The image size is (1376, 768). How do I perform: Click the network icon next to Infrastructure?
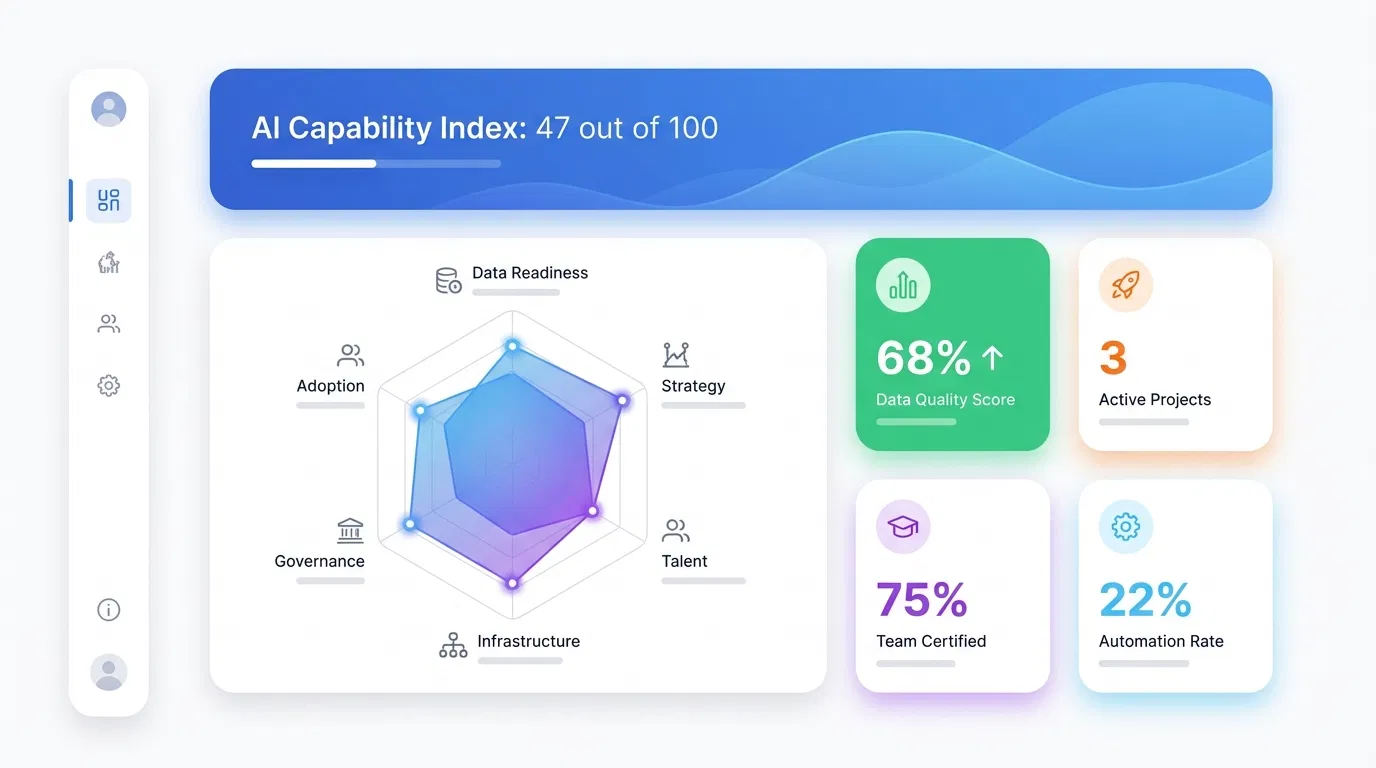pyautogui.click(x=453, y=645)
